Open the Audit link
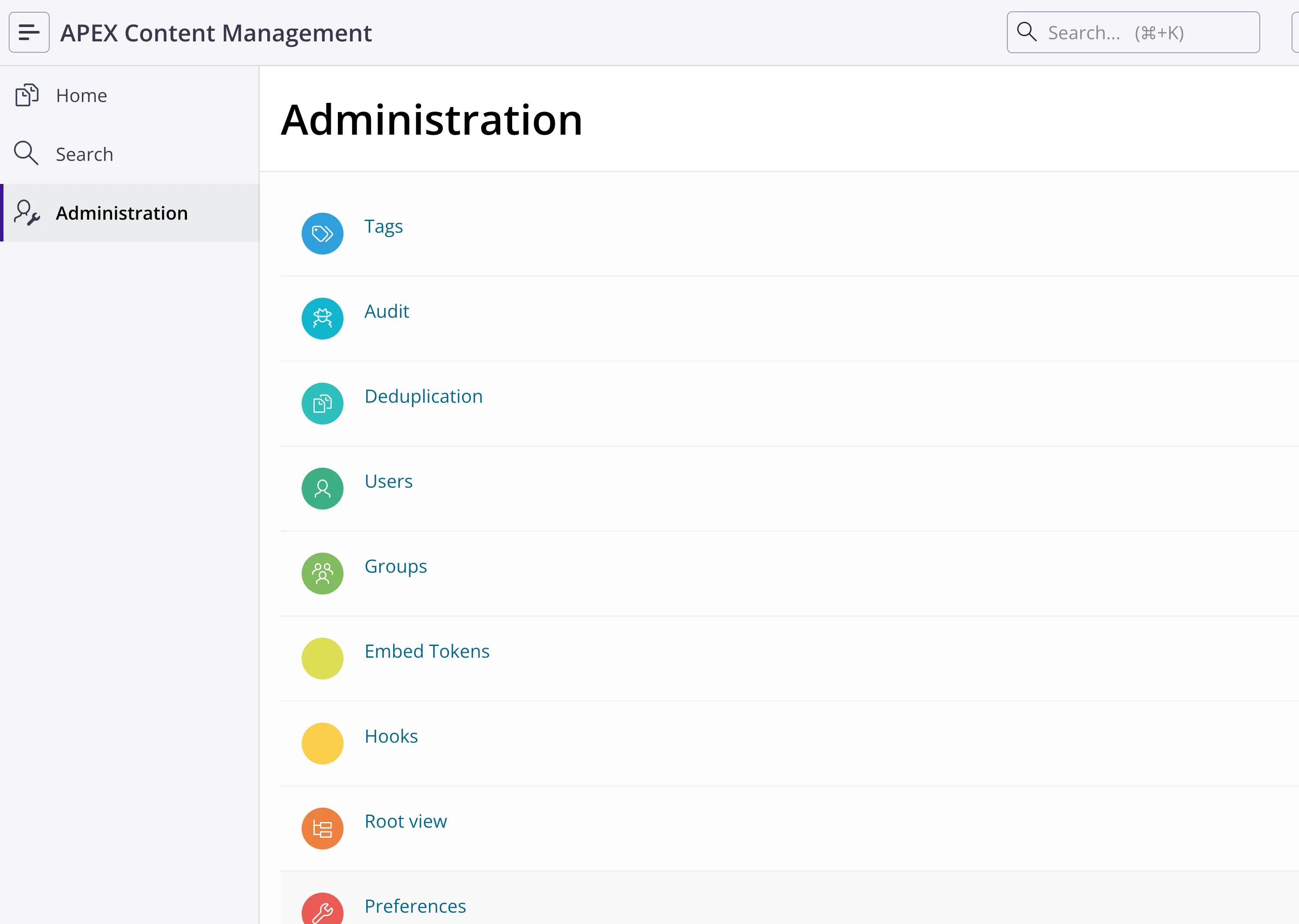Image resolution: width=1299 pixels, height=924 pixels. 386,311
